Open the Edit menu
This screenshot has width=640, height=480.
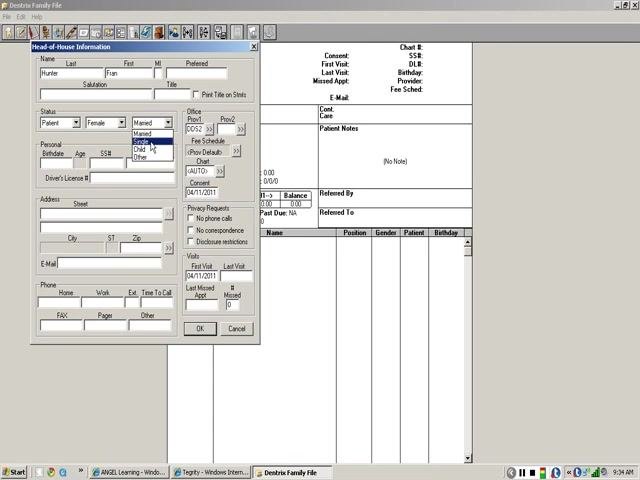(x=21, y=17)
